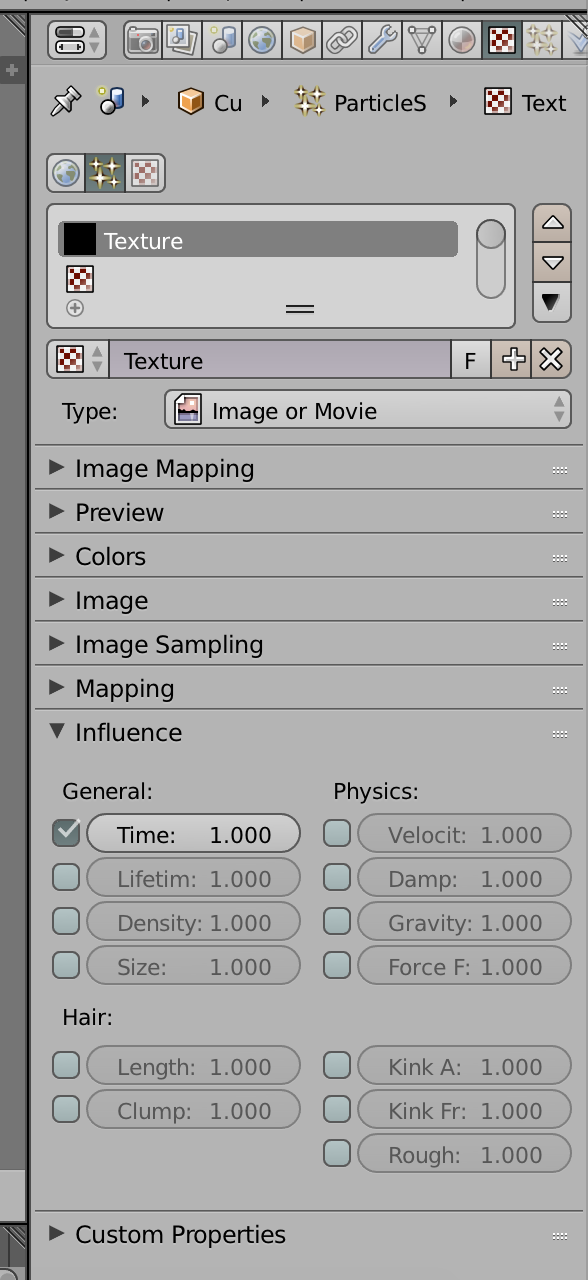This screenshot has width=588, height=1280.
Task: Open the Render Layers properties tab
Action: pyautogui.click(x=182, y=40)
